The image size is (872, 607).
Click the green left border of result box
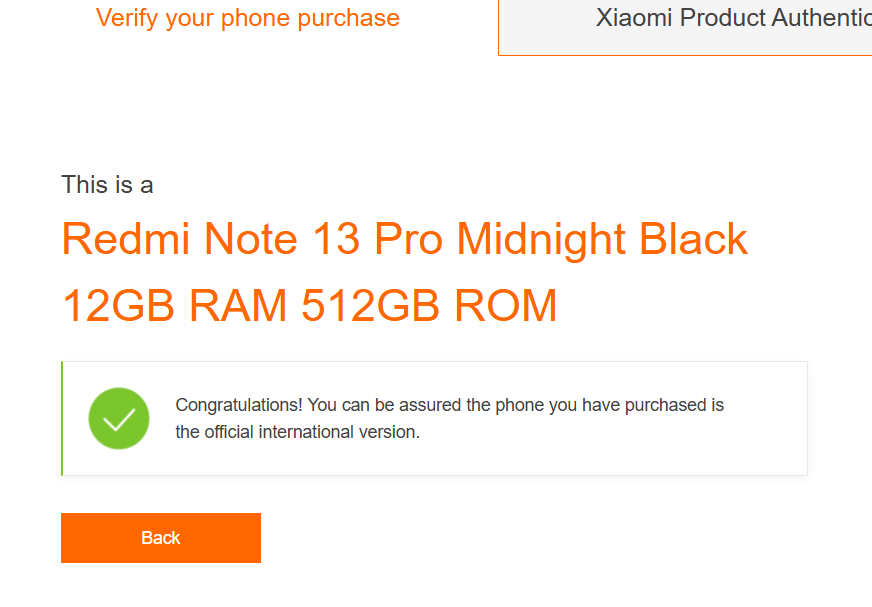coord(62,418)
